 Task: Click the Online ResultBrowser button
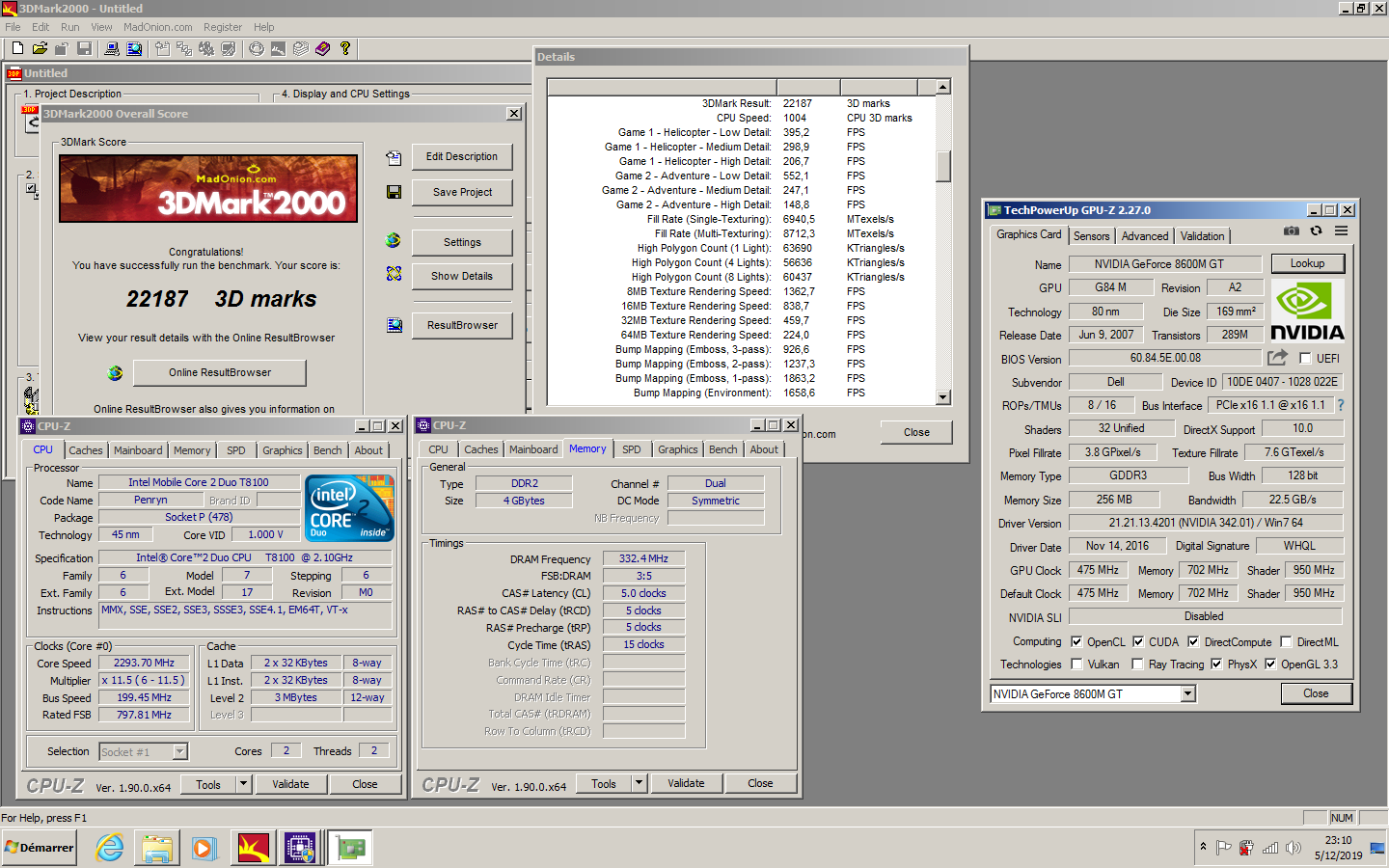220,372
